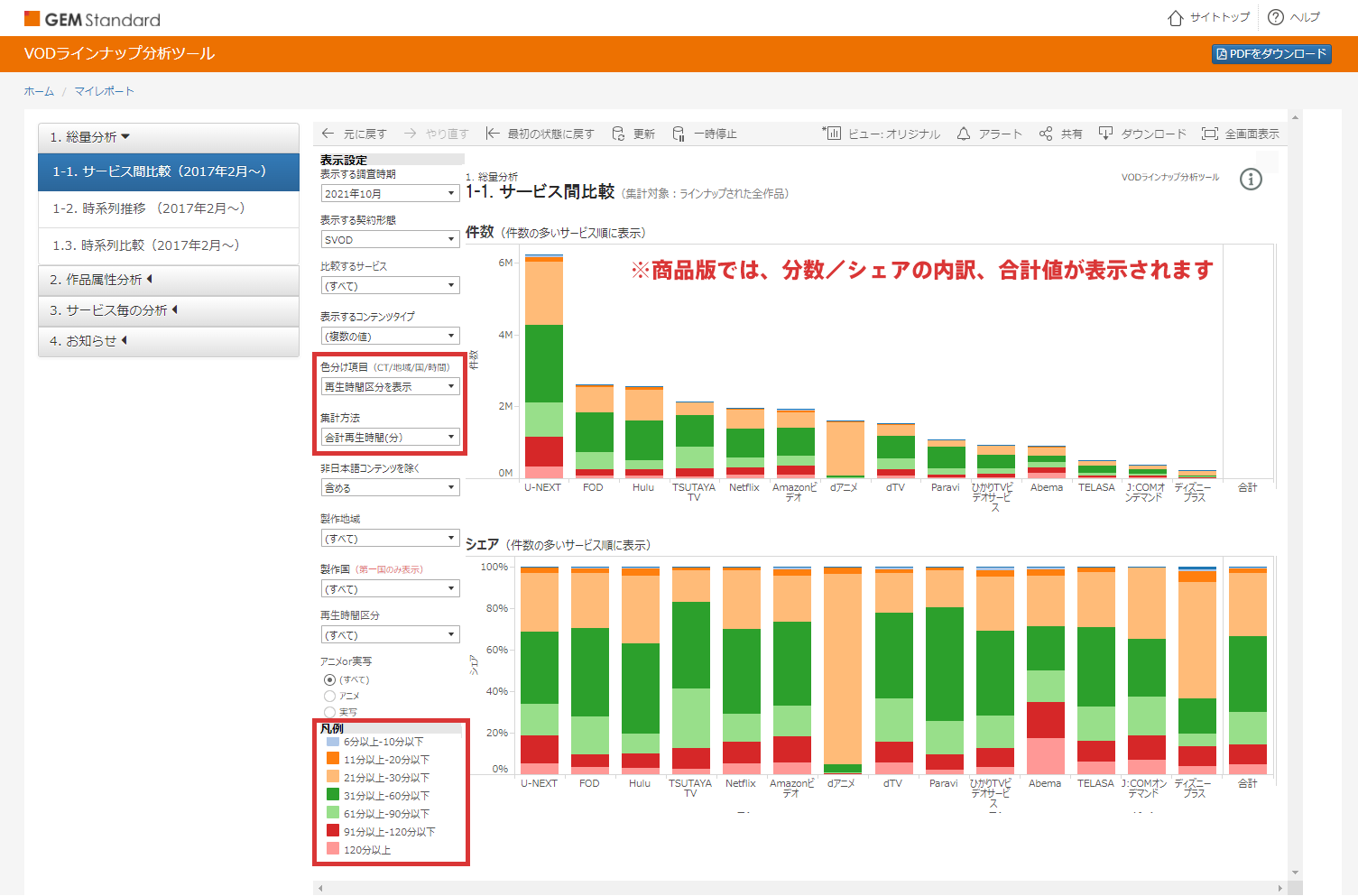Viewport: 1358px width, 896px height.
Task: Click the TELASA label under the 件数 chart
Action: pos(1096,487)
